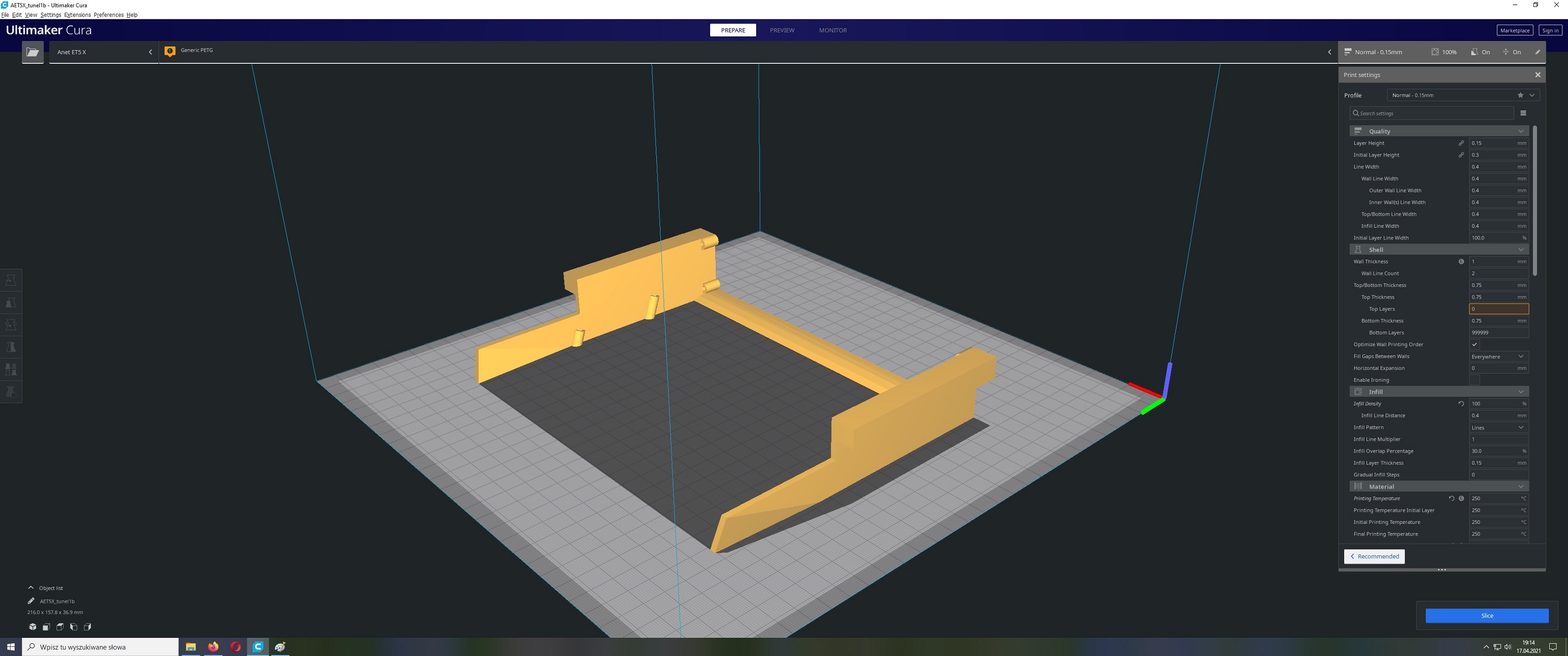Click the PREPARE stage tab
Viewport: 1568px width, 656px height.
point(733,30)
